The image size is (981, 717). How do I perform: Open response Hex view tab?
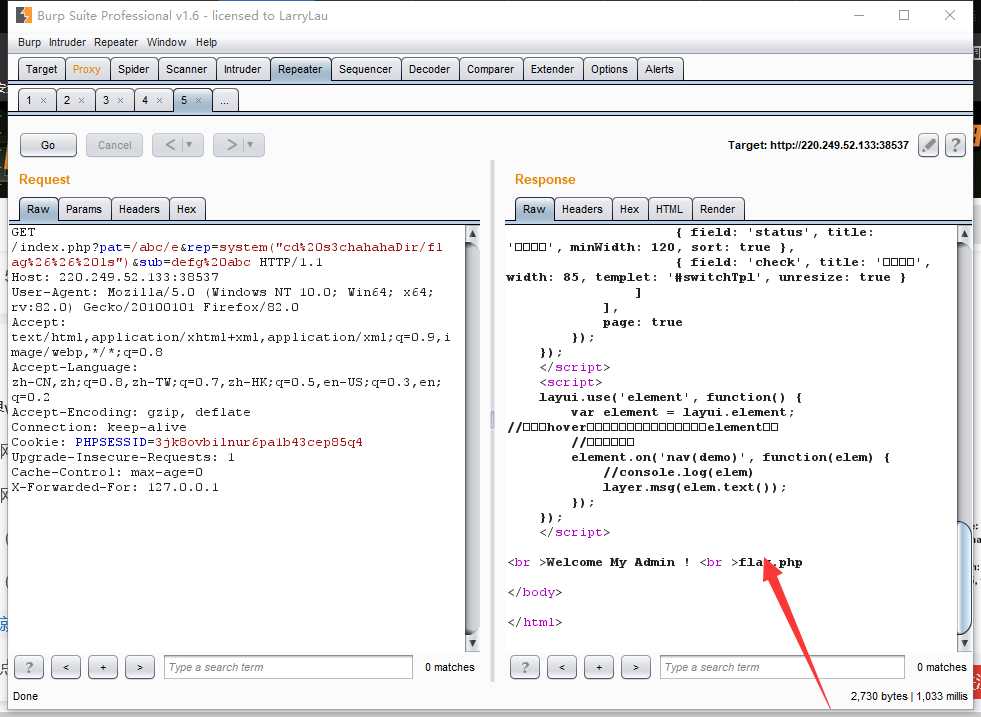point(629,209)
